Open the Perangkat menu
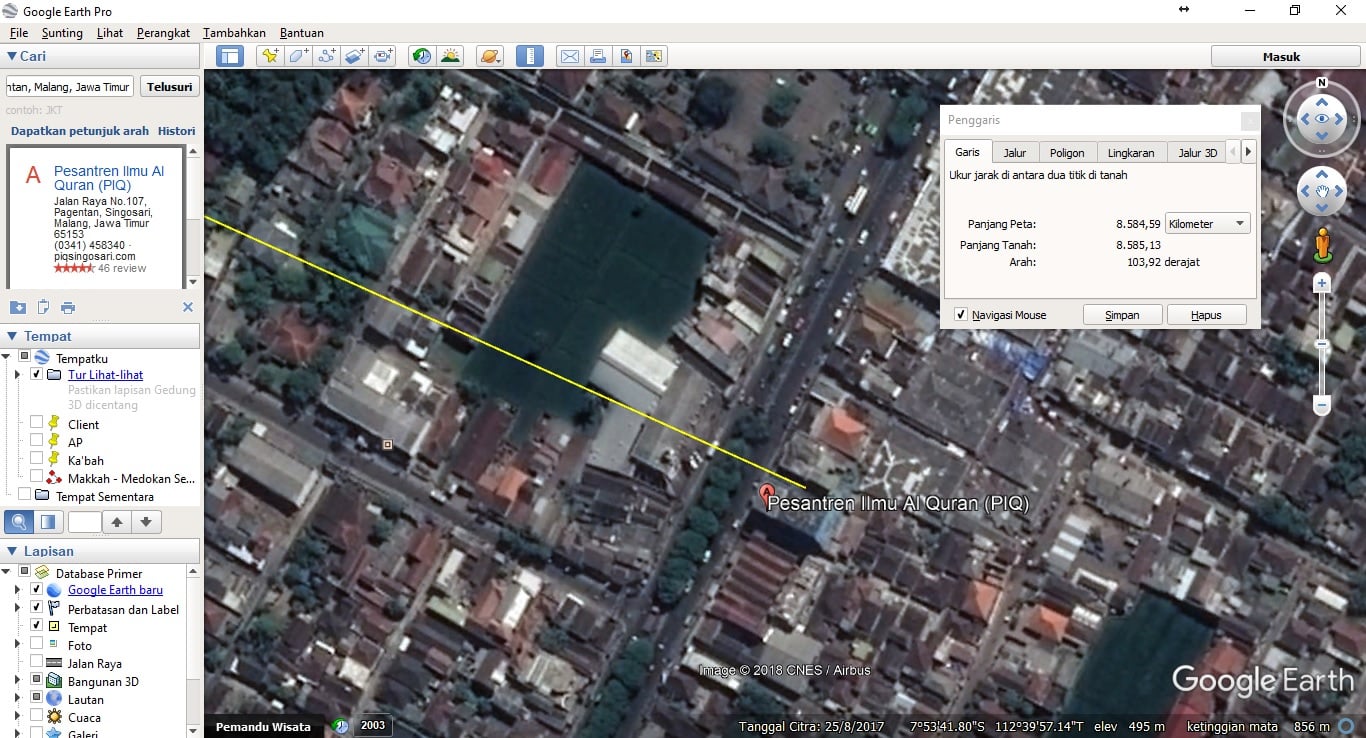Screen dimensions: 1366x738 coord(163,33)
